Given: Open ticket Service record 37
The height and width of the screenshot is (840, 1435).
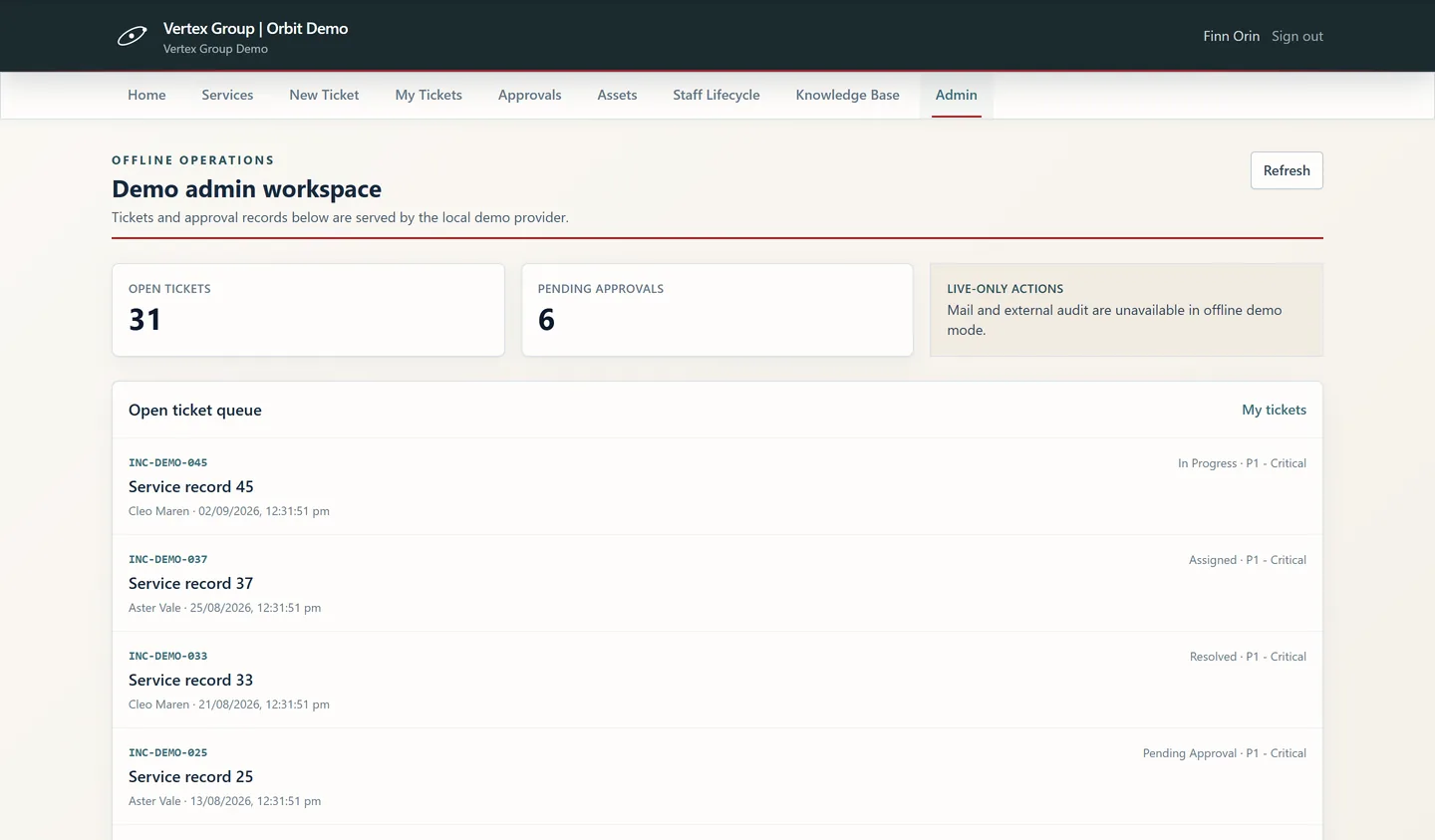Looking at the screenshot, I should click(x=190, y=583).
